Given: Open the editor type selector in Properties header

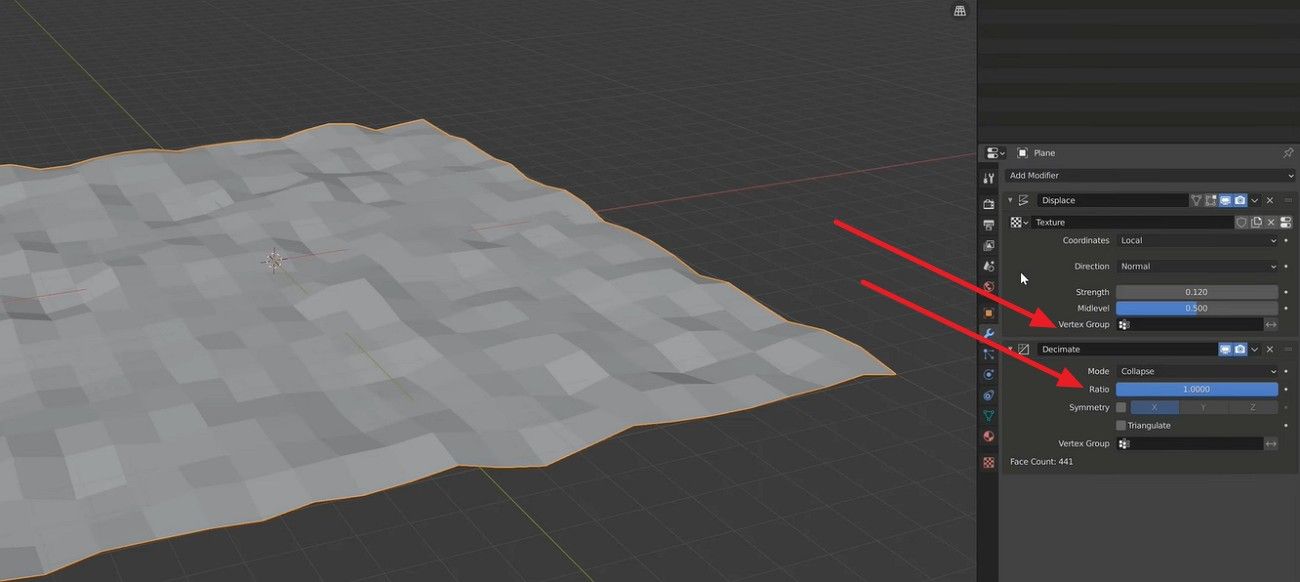Looking at the screenshot, I should coord(991,152).
